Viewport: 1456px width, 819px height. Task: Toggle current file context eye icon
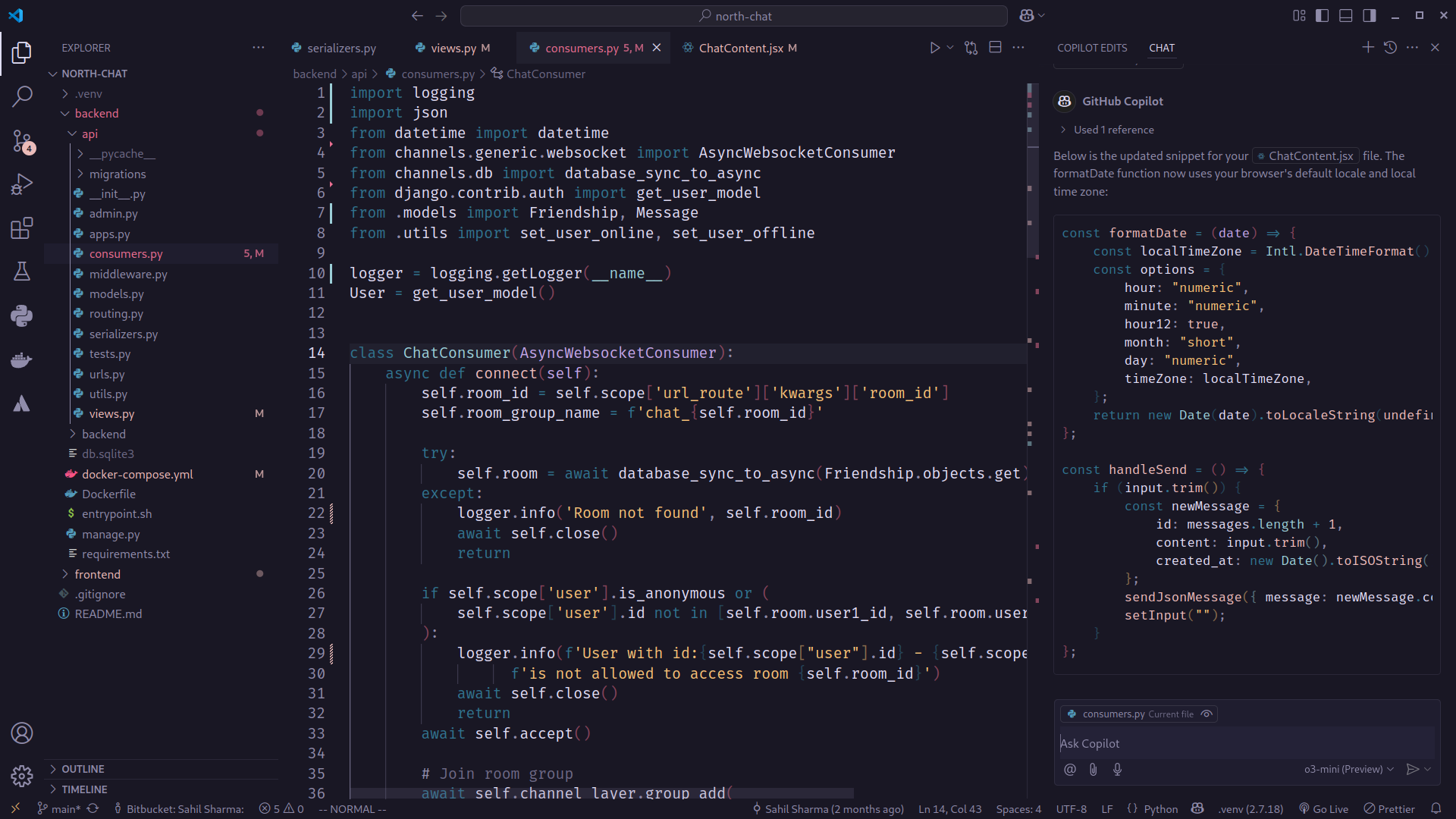point(1207,714)
